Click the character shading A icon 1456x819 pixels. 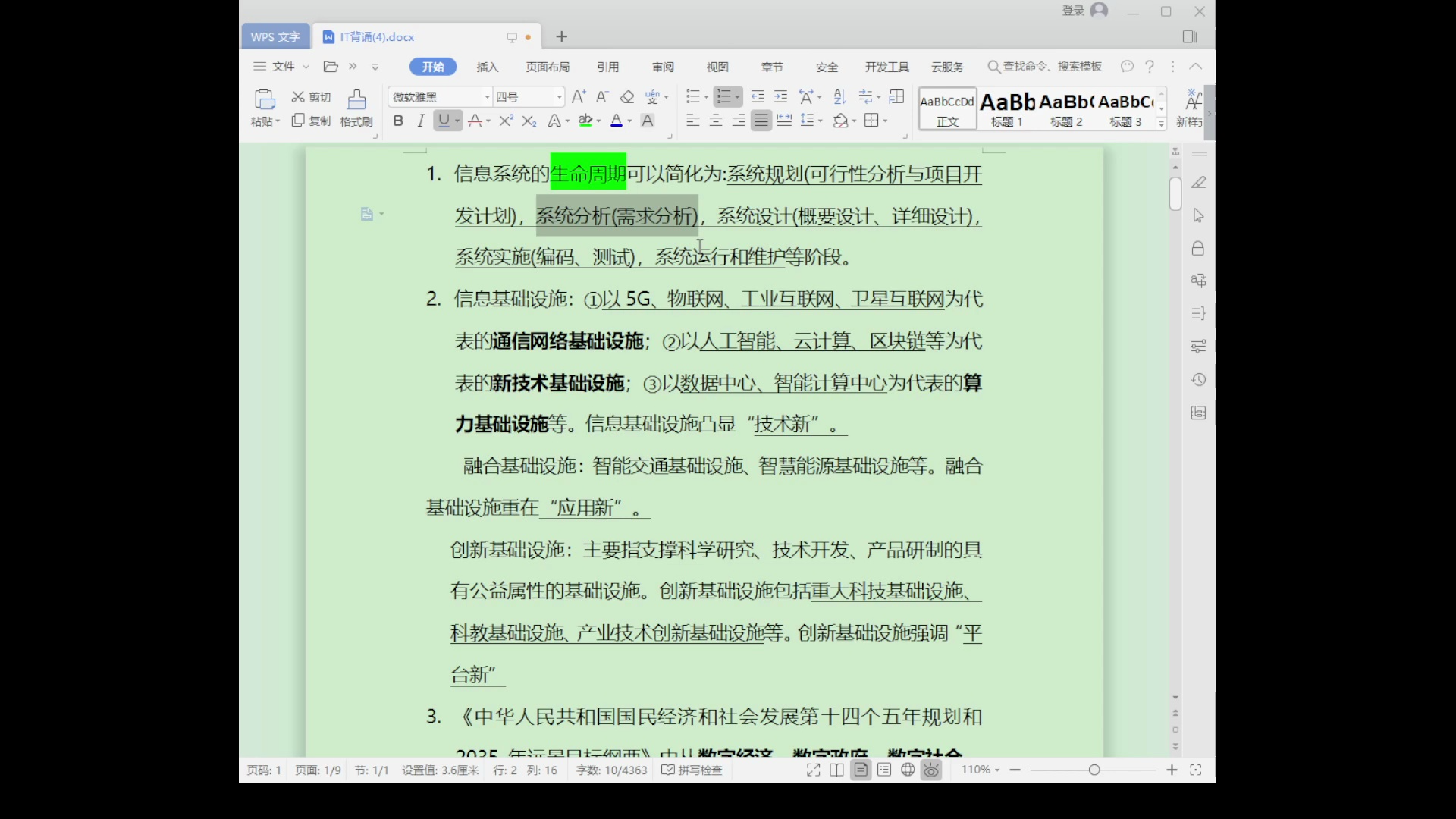pyautogui.click(x=648, y=121)
